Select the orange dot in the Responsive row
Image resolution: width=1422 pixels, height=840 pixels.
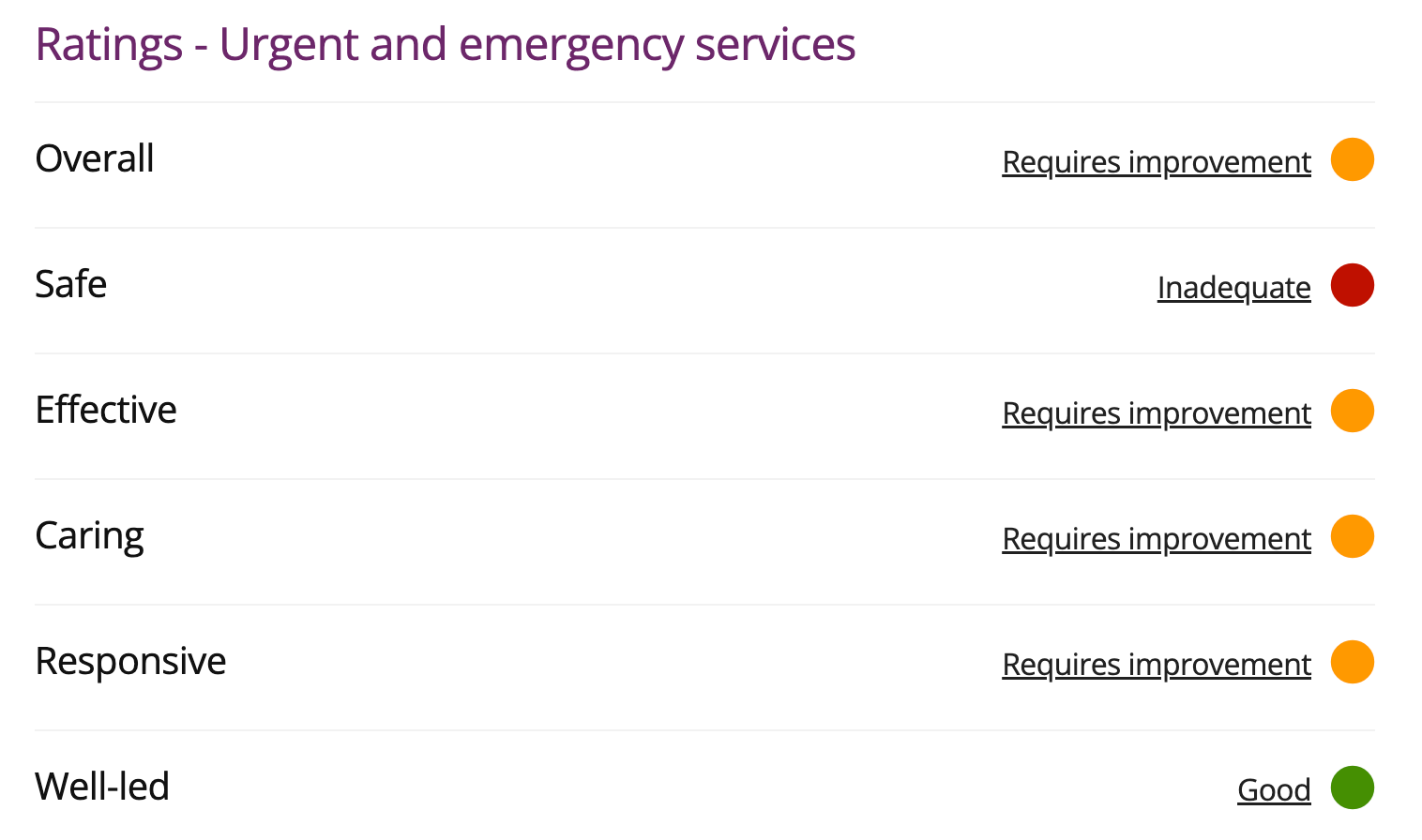pyautogui.click(x=1352, y=662)
